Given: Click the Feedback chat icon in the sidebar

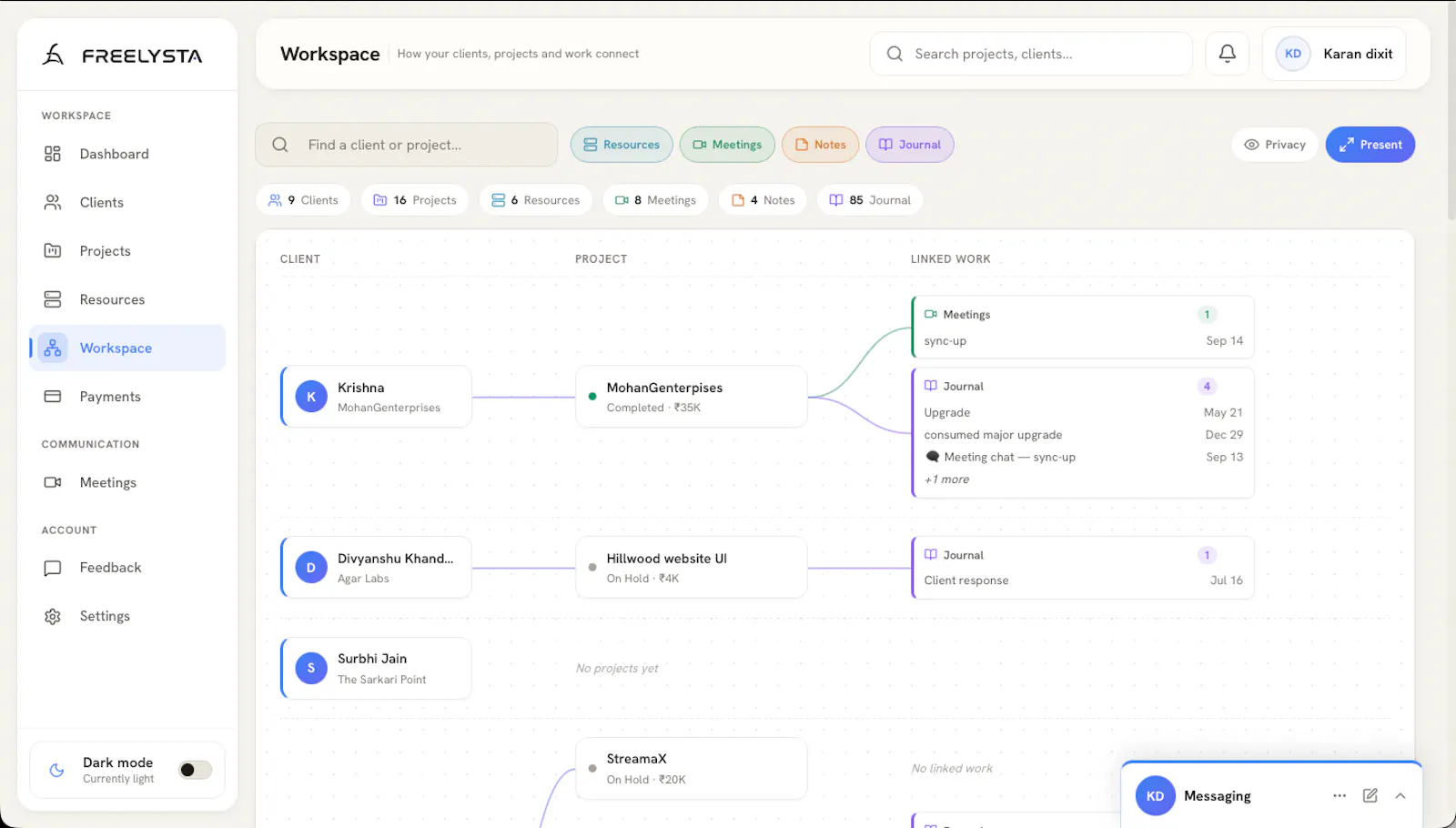Looking at the screenshot, I should pos(53,568).
